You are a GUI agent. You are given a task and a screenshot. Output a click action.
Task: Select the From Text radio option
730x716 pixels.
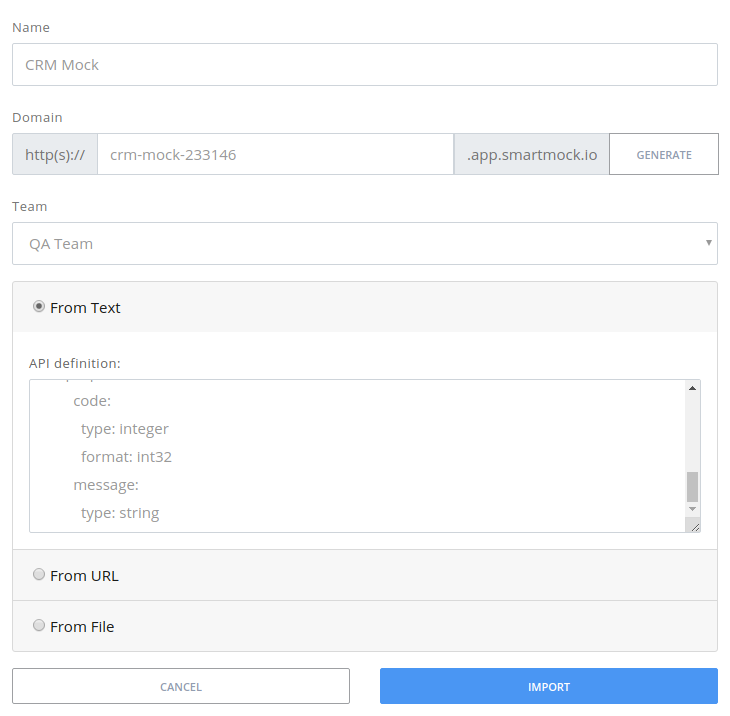[x=39, y=307]
